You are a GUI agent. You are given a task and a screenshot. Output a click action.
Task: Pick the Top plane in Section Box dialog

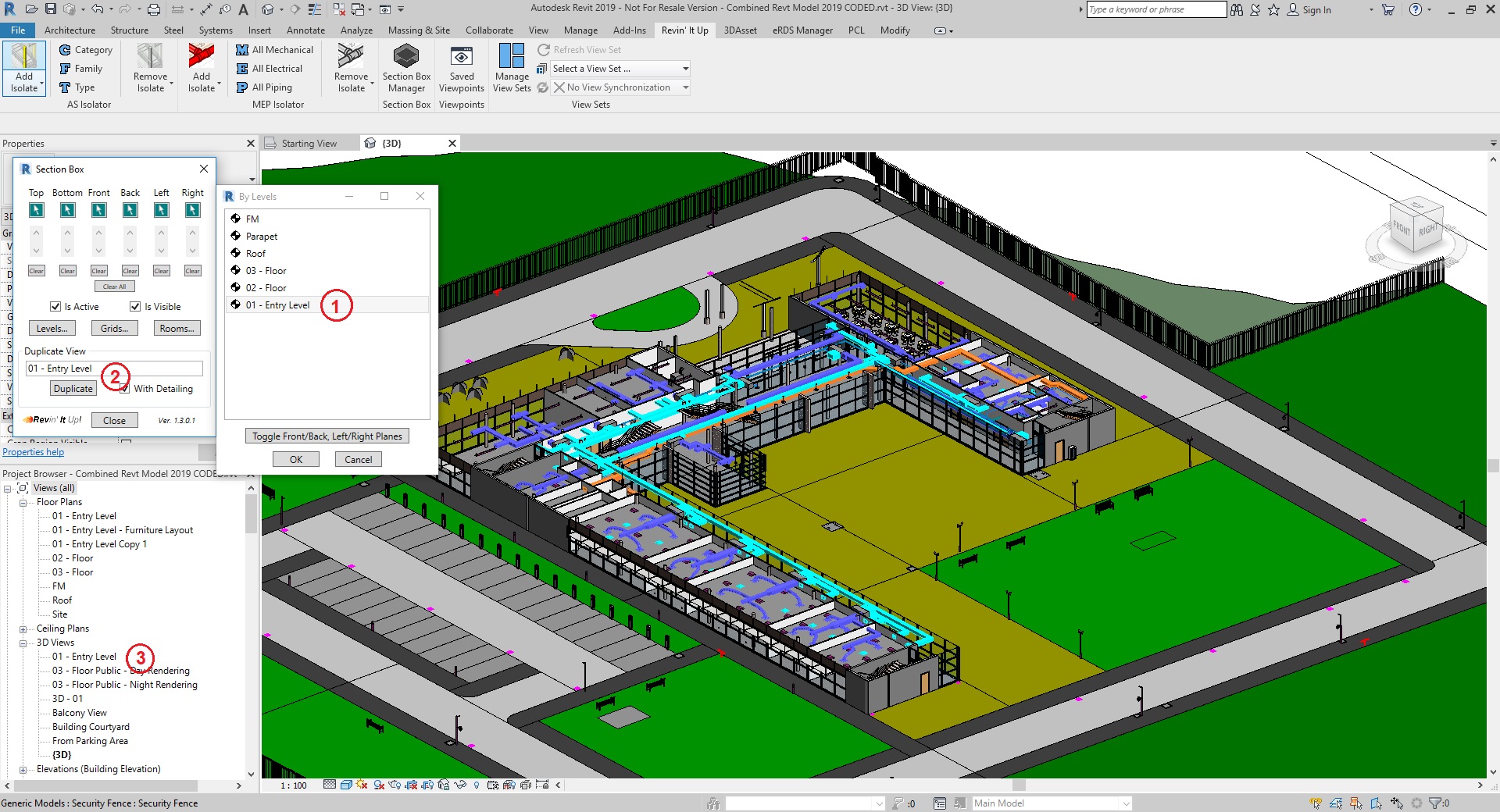tap(36, 210)
